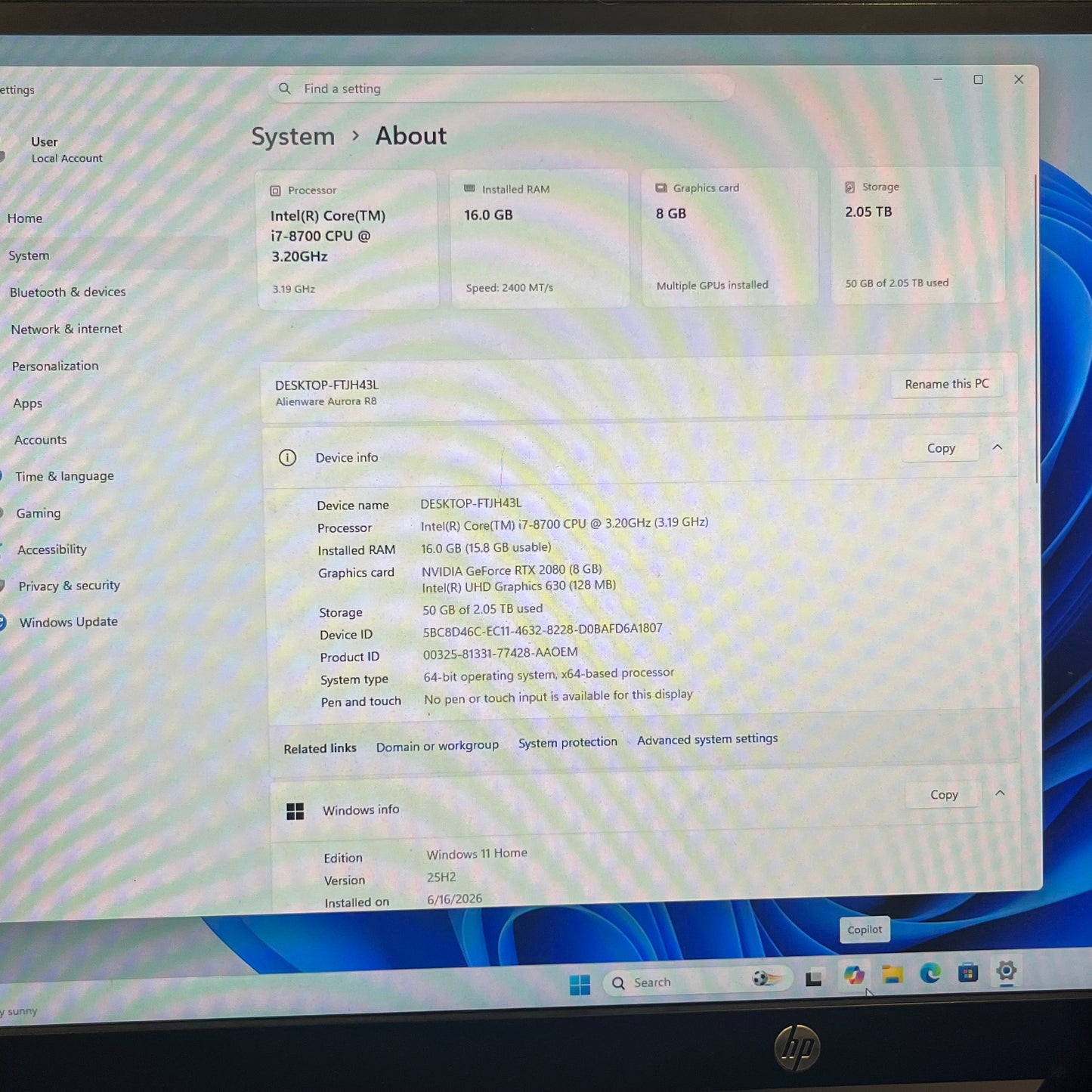Click the Product ID value 00325-81331-77428-AAOEM
The width and height of the screenshot is (1092, 1092).
[x=500, y=653]
